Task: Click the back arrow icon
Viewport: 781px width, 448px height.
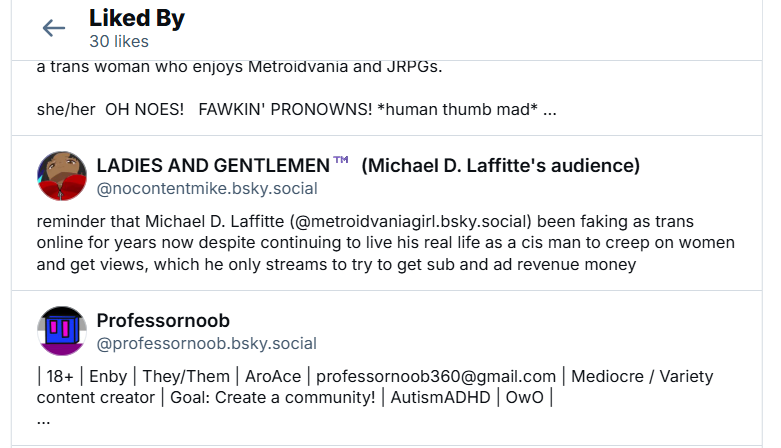Action: tap(54, 28)
